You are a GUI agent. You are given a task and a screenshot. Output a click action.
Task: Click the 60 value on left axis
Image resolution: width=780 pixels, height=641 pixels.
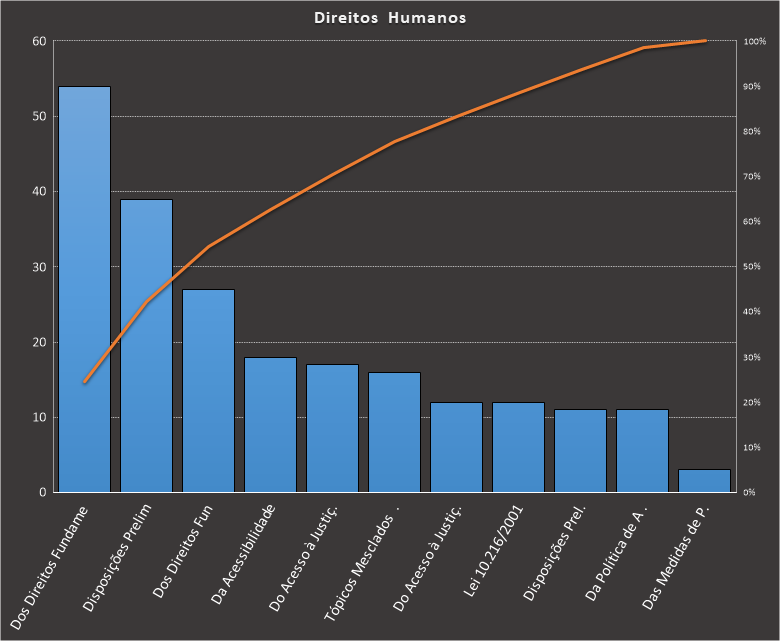coord(39,41)
